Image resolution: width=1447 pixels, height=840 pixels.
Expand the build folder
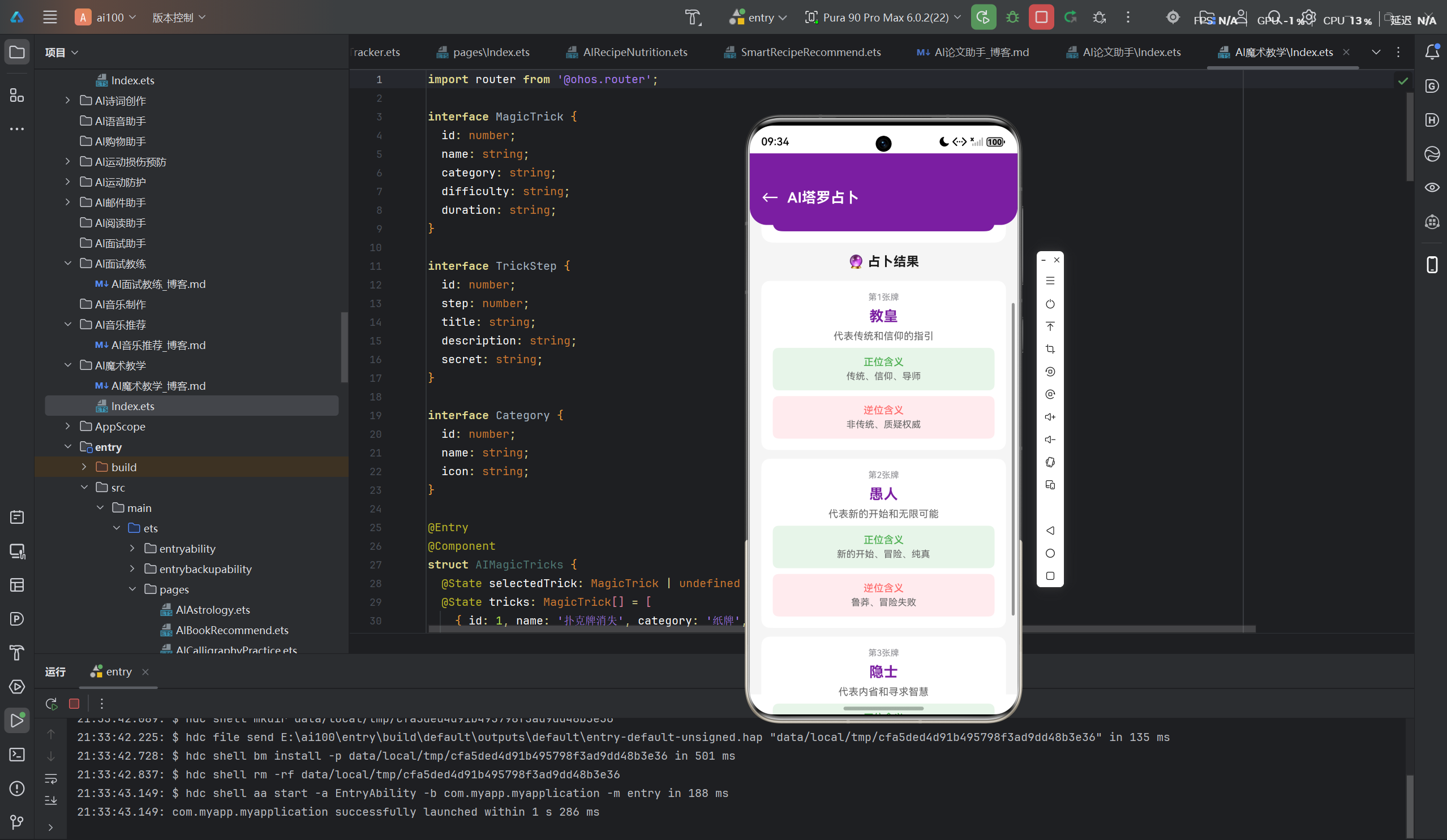tap(84, 467)
